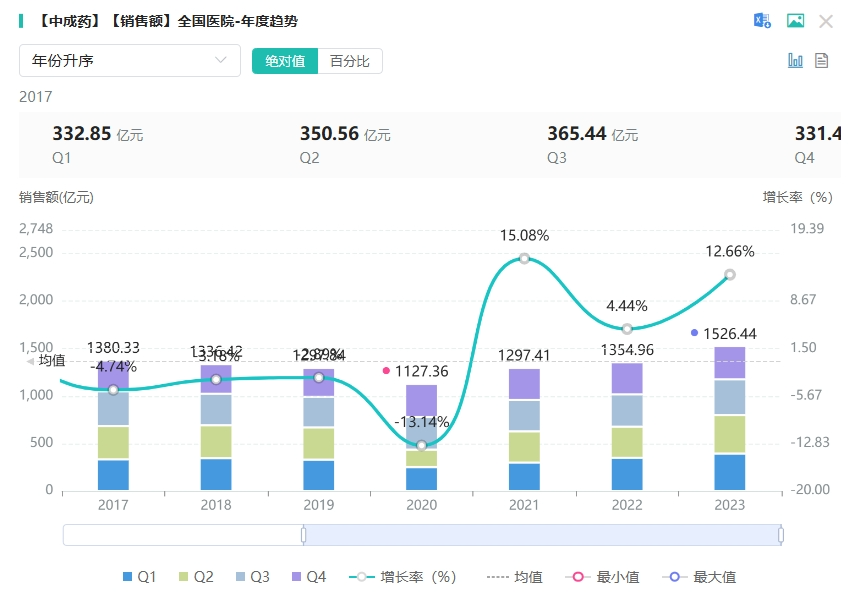The image size is (854, 596).
Task: Click right handle of year range slider
Action: coord(781,535)
